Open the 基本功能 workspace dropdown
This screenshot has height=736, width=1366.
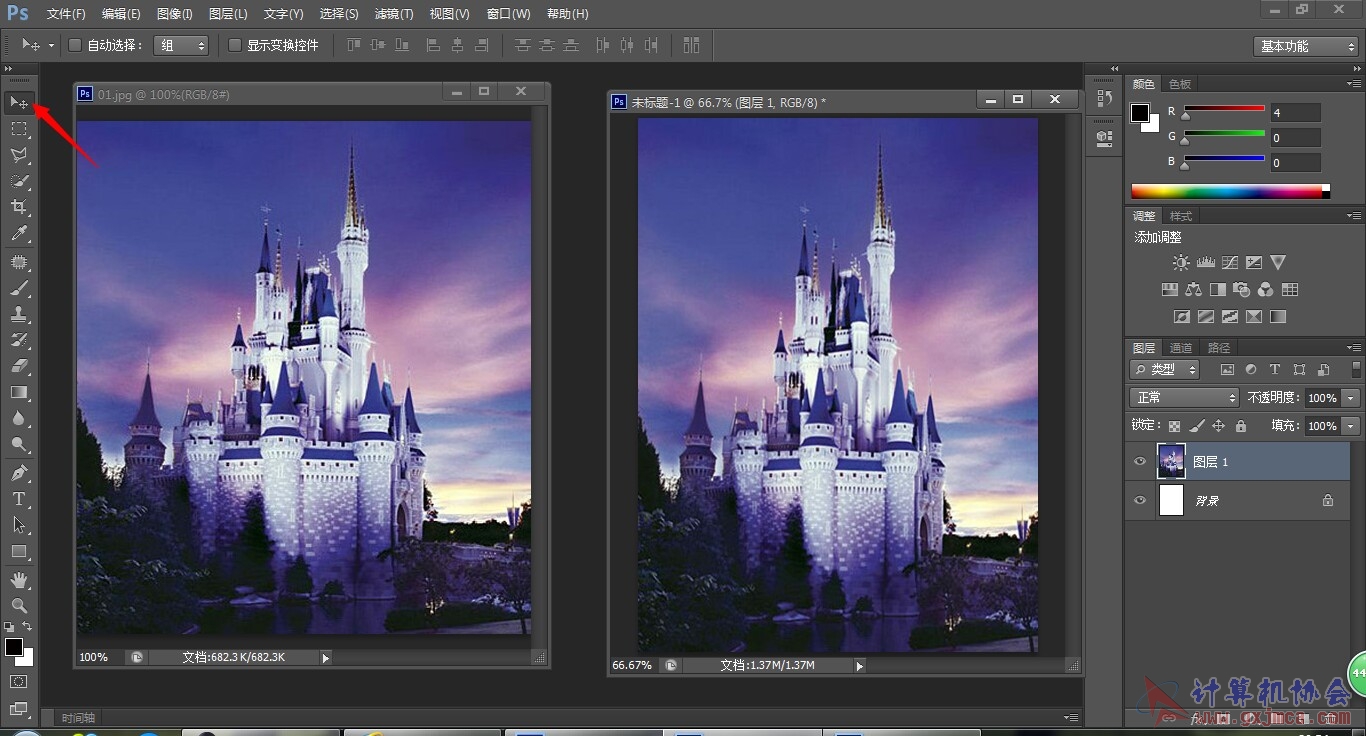pyautogui.click(x=1305, y=46)
